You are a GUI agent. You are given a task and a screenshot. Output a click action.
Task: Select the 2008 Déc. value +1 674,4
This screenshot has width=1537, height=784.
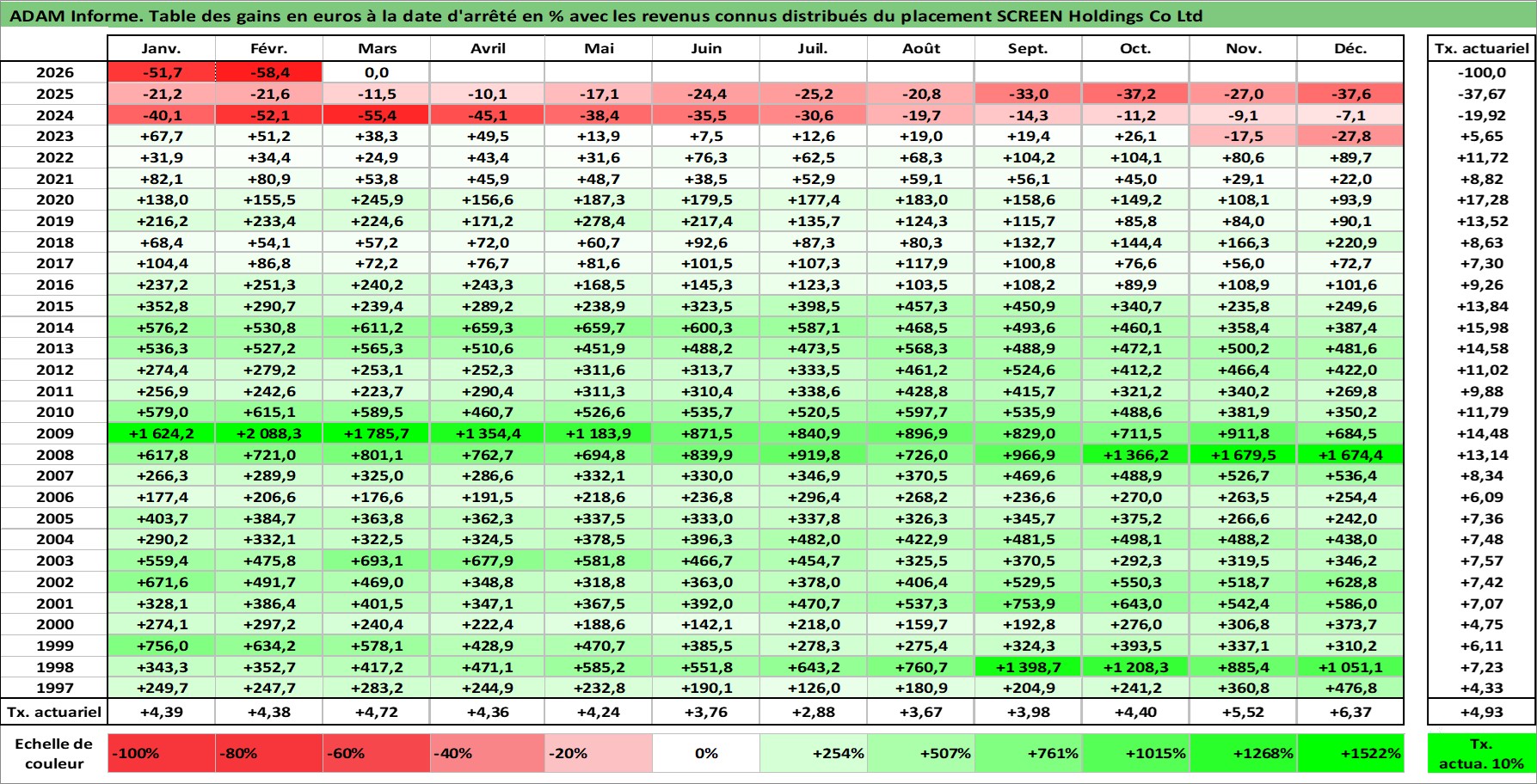(1350, 456)
